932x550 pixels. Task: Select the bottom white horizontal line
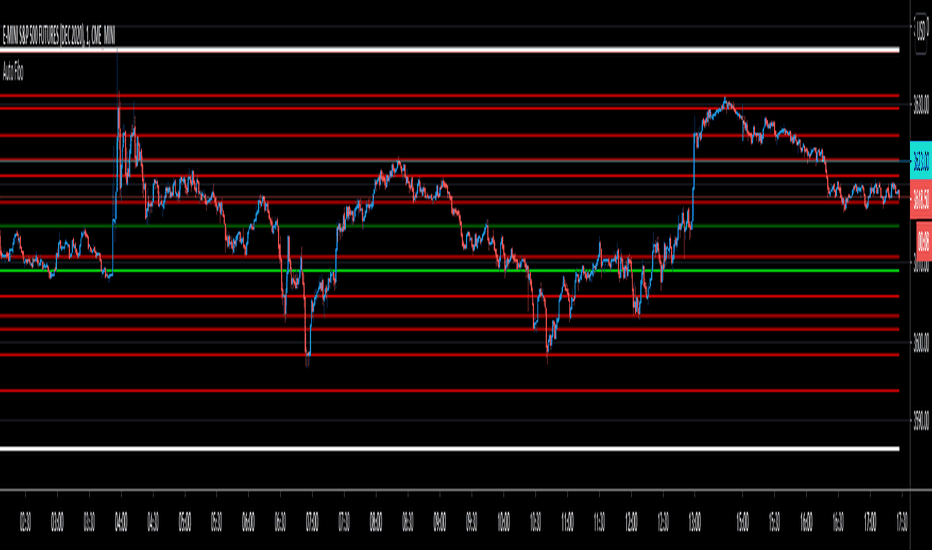click(x=449, y=448)
